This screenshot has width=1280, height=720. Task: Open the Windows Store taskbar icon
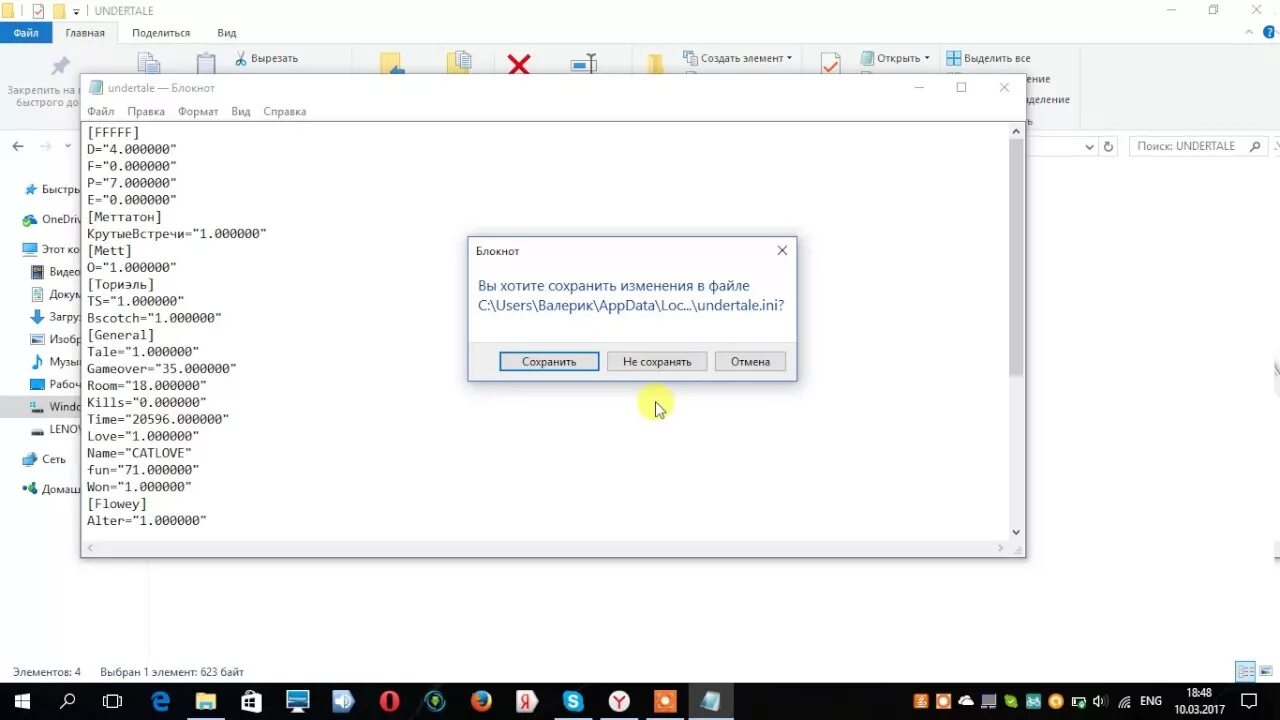point(251,701)
